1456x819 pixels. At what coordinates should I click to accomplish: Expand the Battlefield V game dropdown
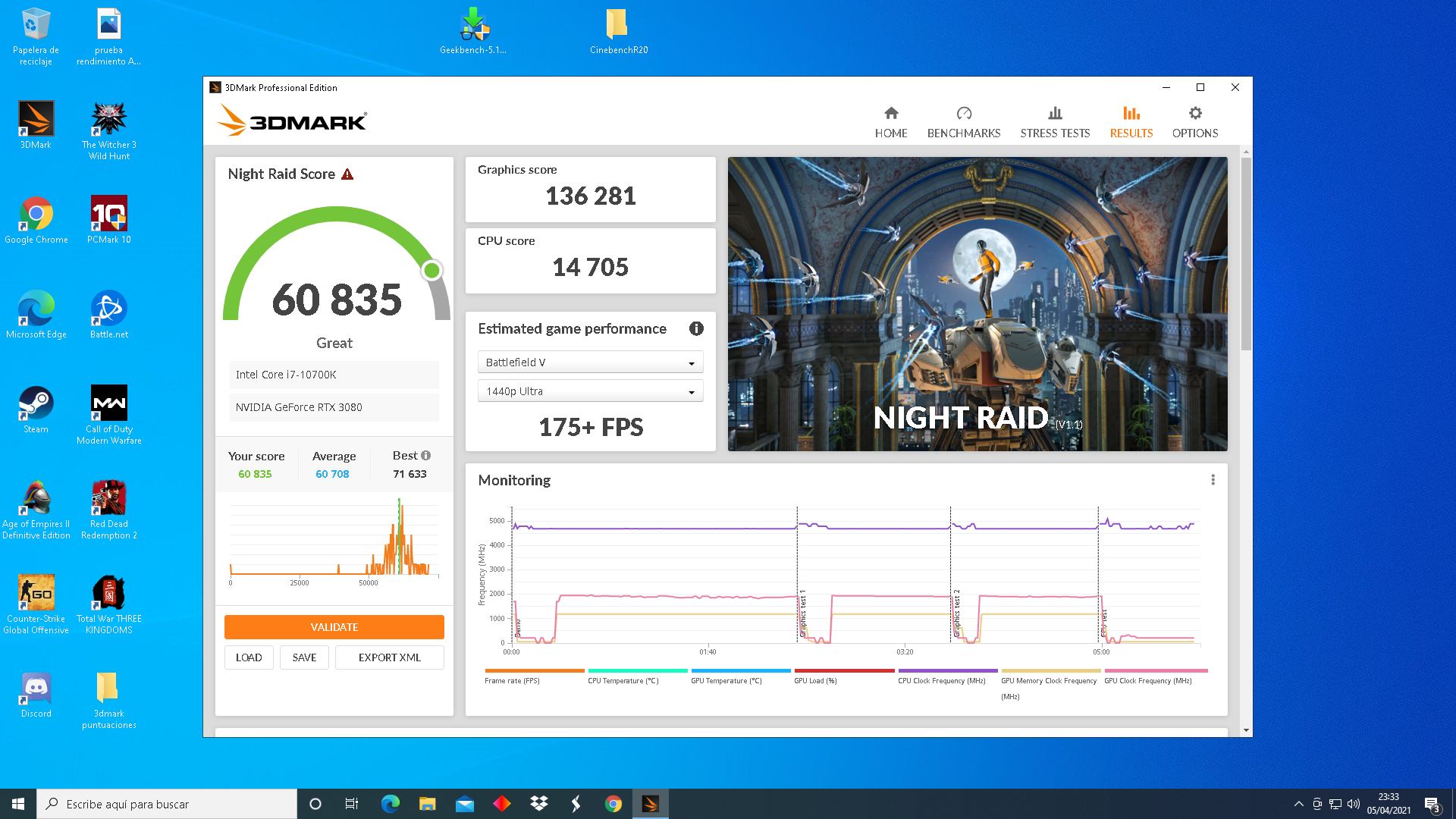(x=590, y=362)
